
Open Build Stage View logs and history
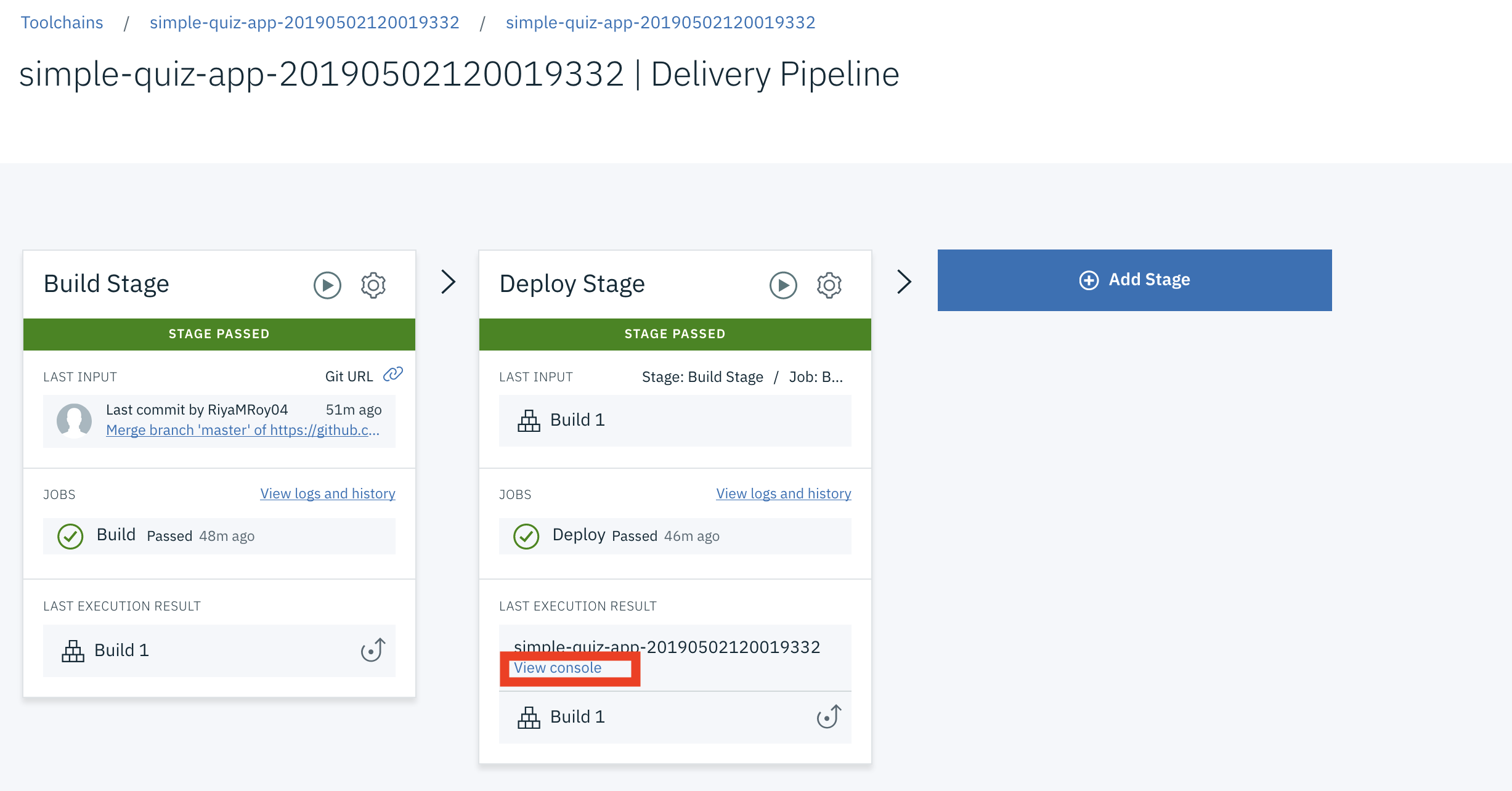(327, 493)
